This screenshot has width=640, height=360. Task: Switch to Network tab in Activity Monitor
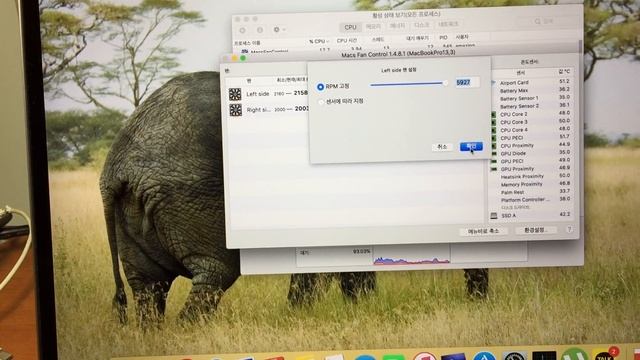point(448,24)
